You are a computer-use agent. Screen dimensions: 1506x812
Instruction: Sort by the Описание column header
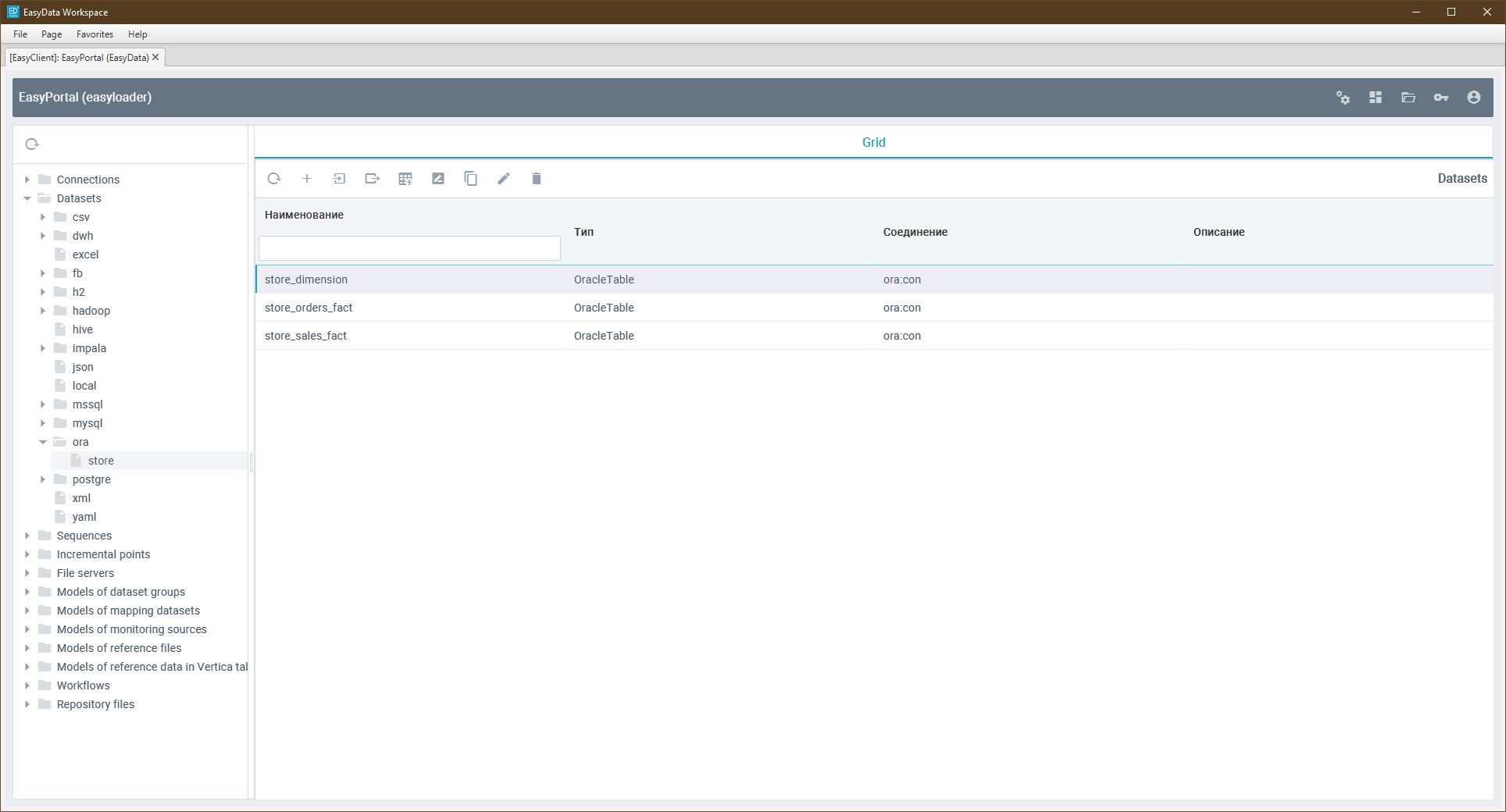tap(1219, 232)
